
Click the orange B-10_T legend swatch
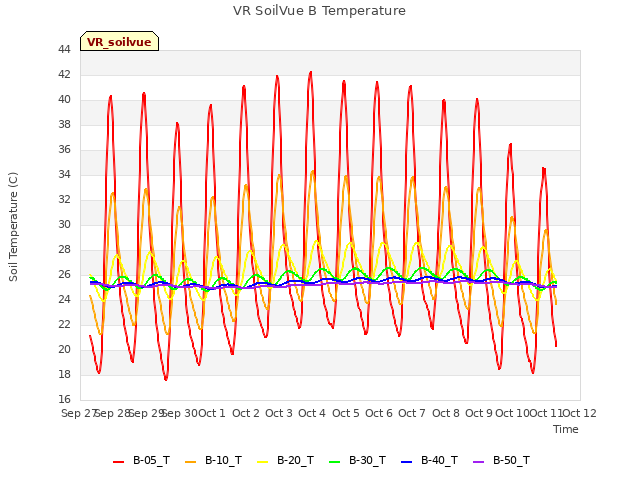(x=191, y=462)
